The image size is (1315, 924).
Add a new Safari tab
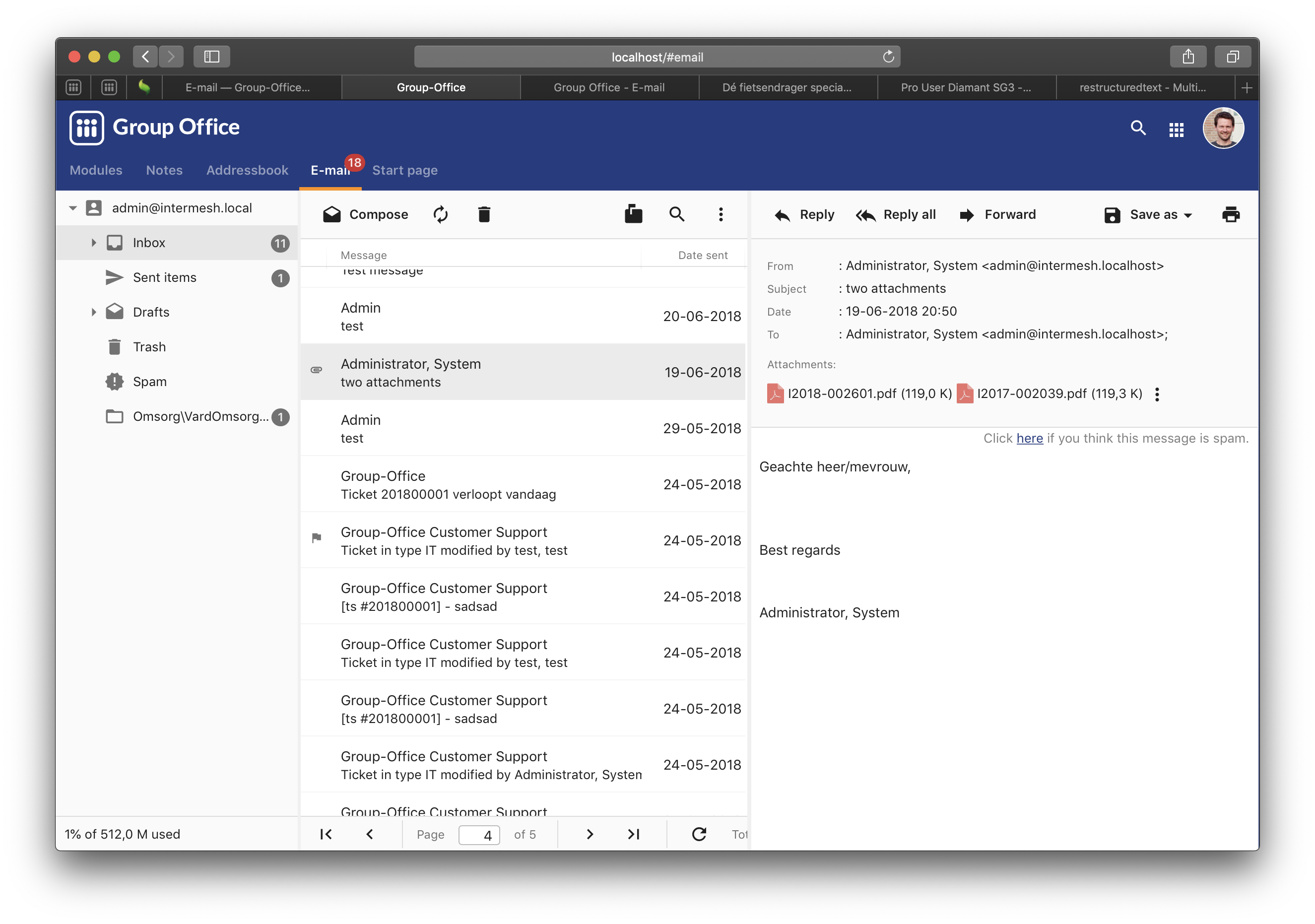[1247, 88]
